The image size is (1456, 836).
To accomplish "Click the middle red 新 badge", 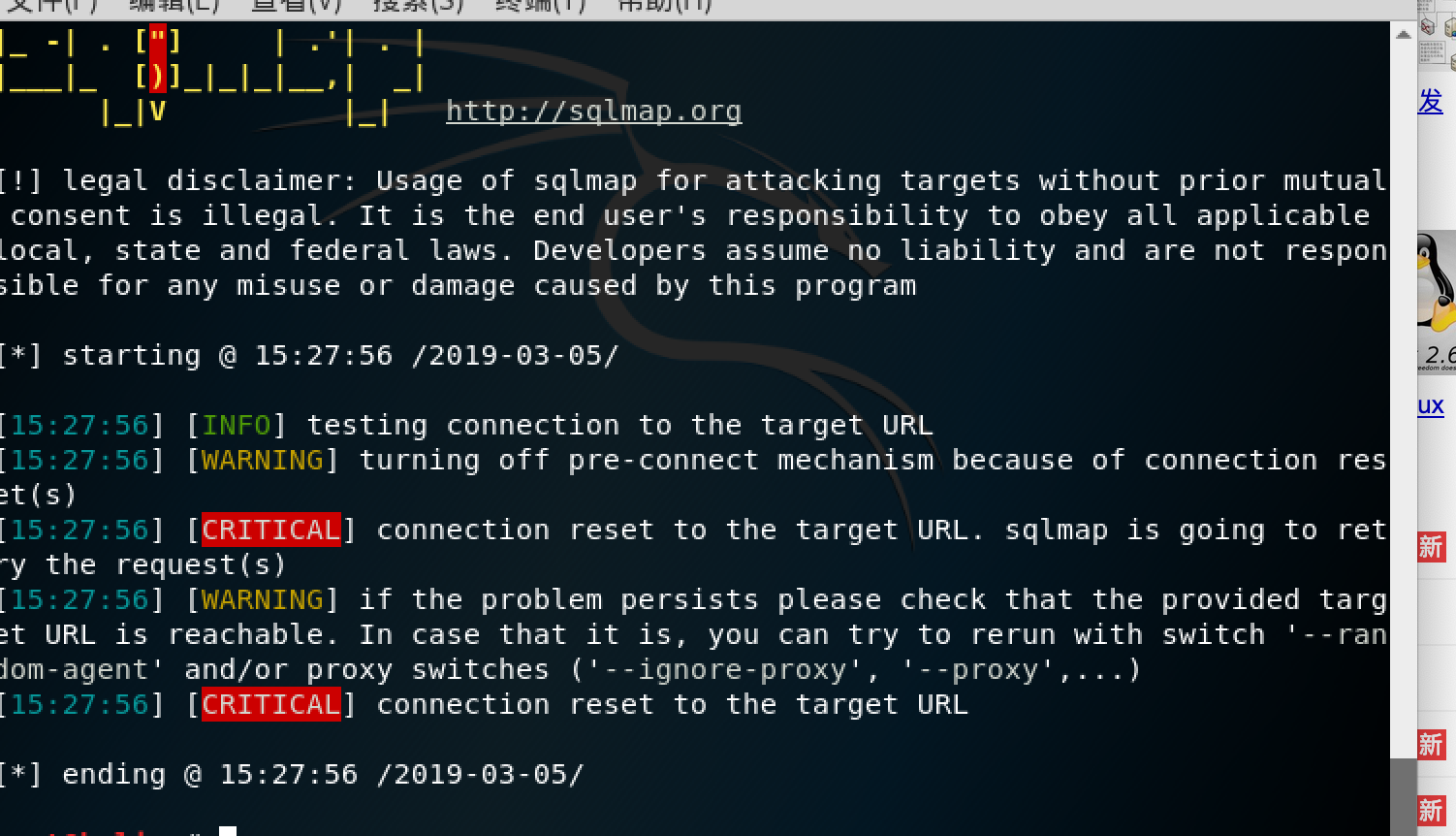I will (x=1431, y=745).
